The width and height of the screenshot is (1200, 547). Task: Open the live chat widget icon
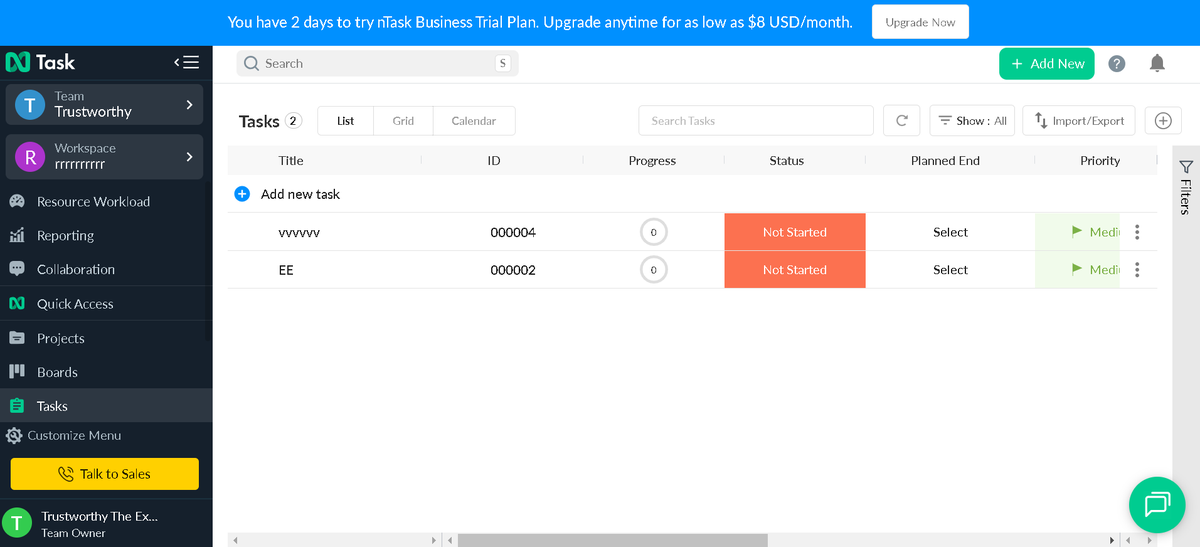[x=1157, y=504]
